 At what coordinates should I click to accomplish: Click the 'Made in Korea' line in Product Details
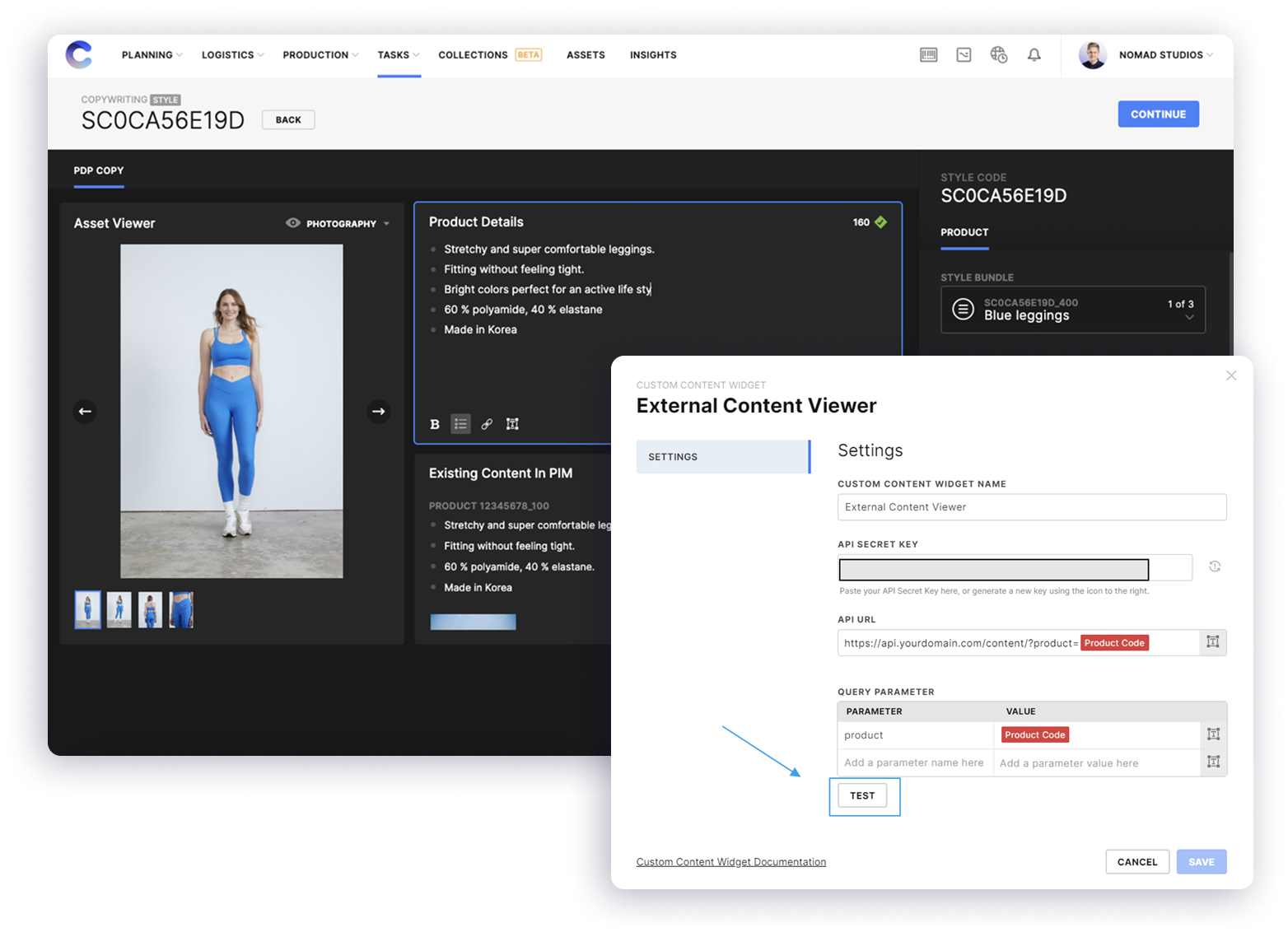click(480, 329)
